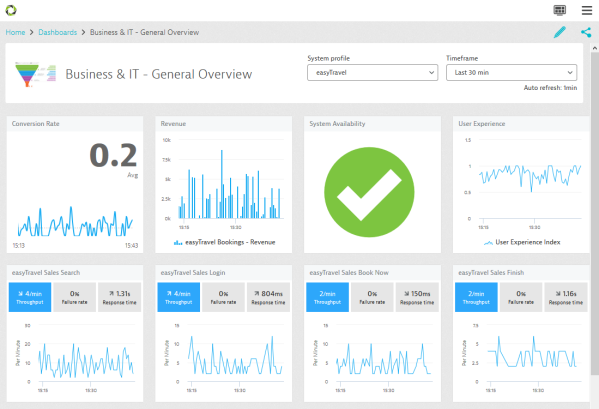Click the easyTravel Bookings - Revenue legend label
The width and height of the screenshot is (599, 409).
(230, 242)
